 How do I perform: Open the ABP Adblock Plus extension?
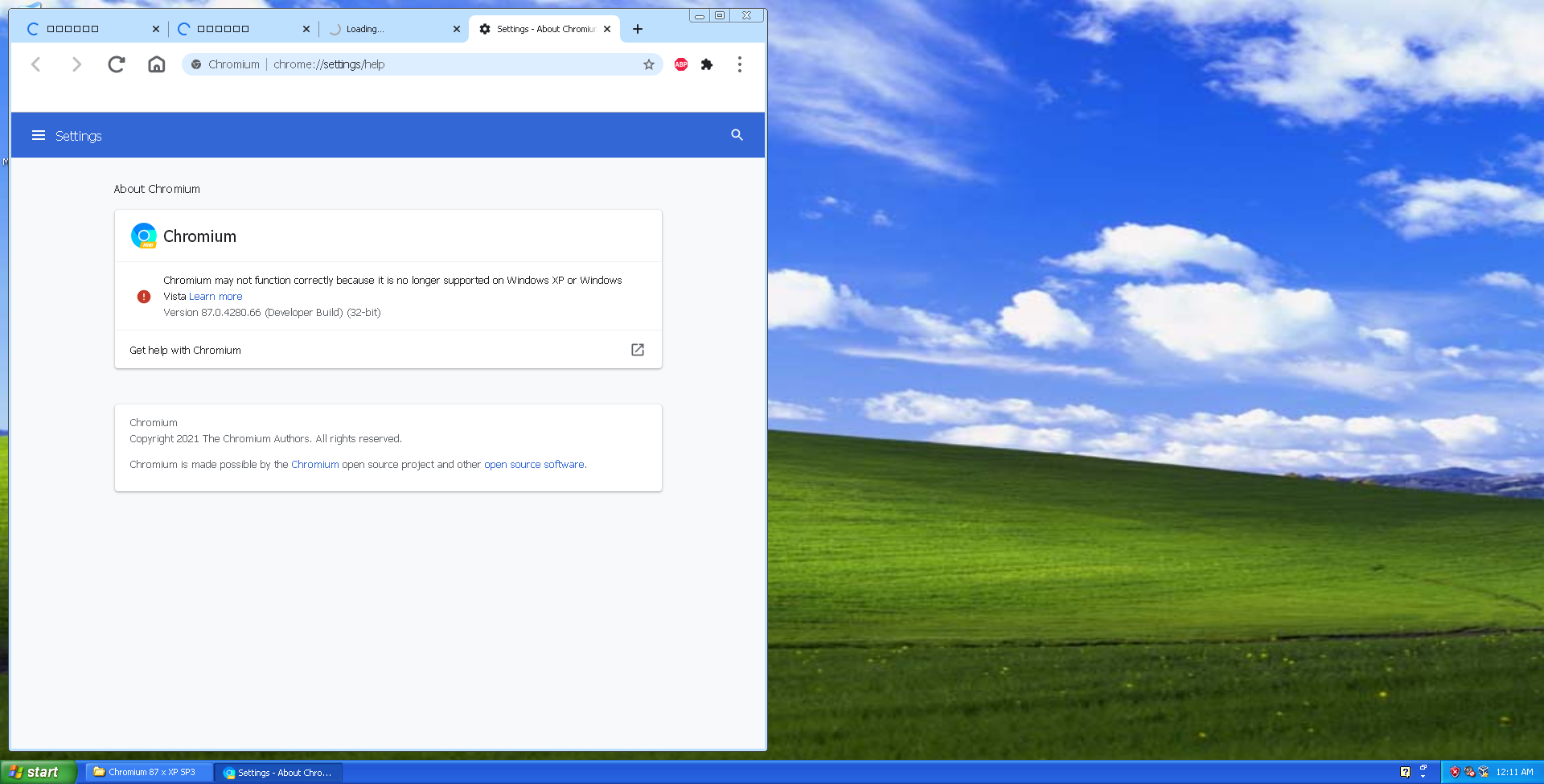[x=681, y=64]
